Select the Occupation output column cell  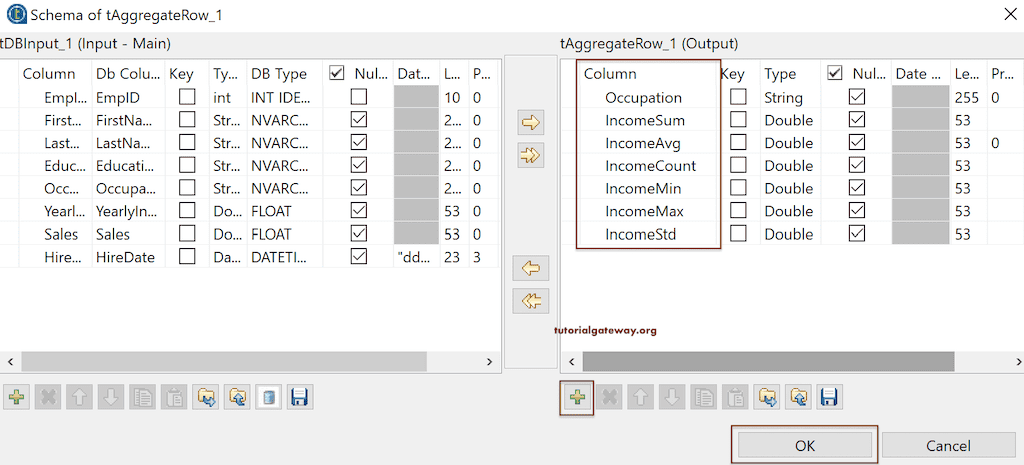pos(643,98)
